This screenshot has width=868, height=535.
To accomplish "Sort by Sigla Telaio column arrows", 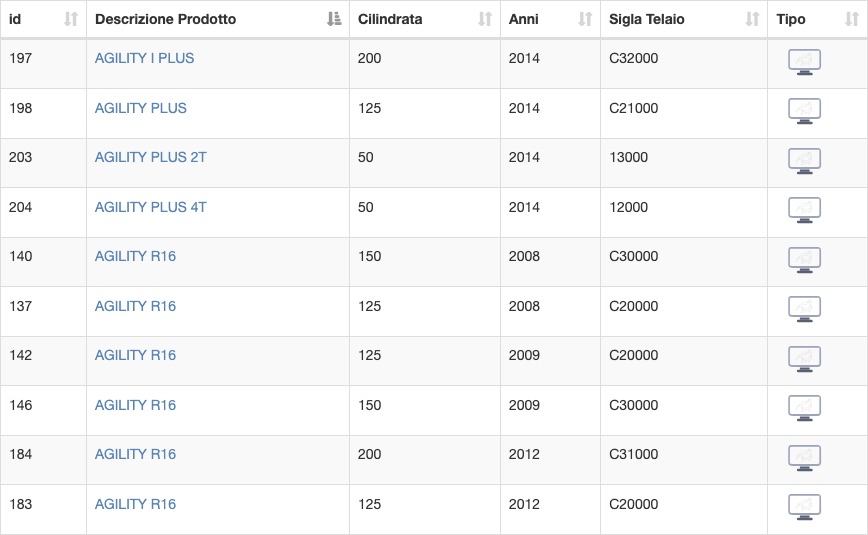I will pyautogui.click(x=752, y=19).
